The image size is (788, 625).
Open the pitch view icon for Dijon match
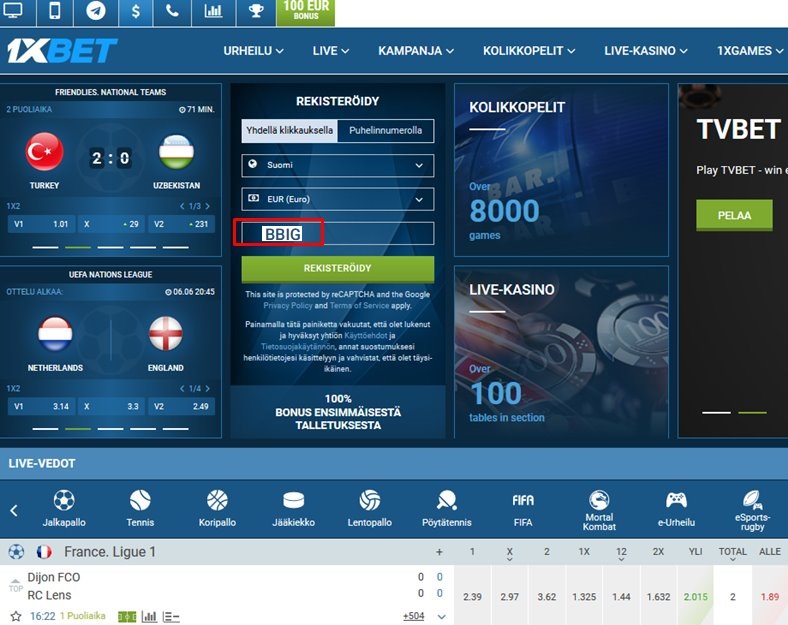click(x=127, y=616)
